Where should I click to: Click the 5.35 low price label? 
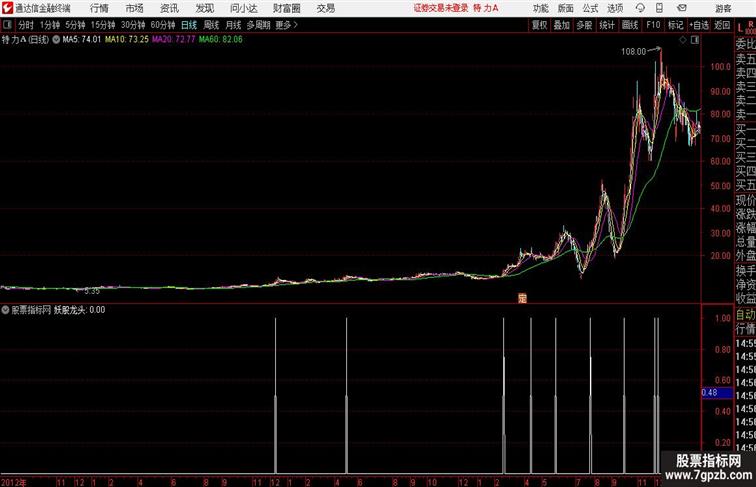pyautogui.click(x=92, y=291)
